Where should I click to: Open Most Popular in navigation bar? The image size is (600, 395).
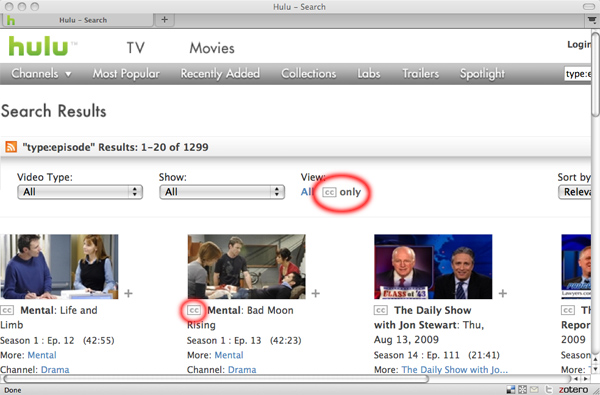point(126,73)
